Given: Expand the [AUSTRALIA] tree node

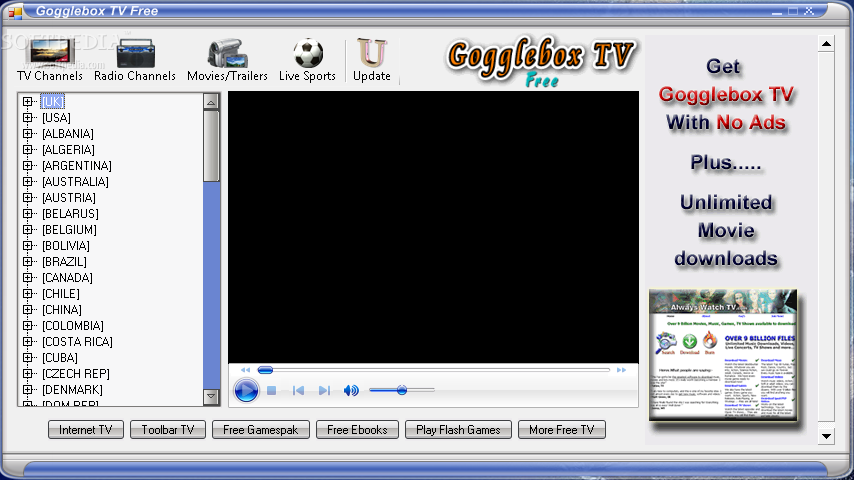Looking at the screenshot, I should point(27,181).
